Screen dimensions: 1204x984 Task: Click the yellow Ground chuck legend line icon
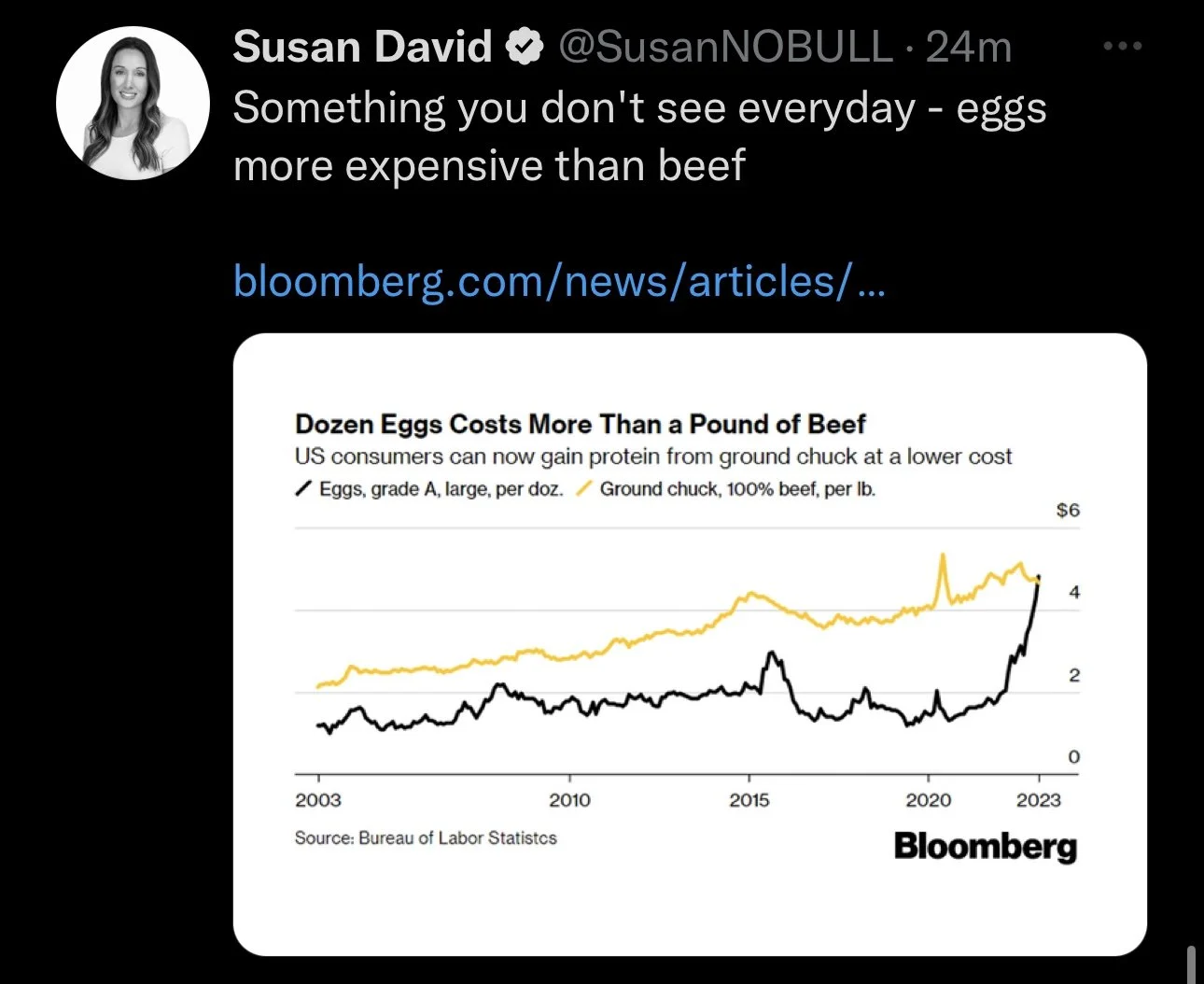584,488
